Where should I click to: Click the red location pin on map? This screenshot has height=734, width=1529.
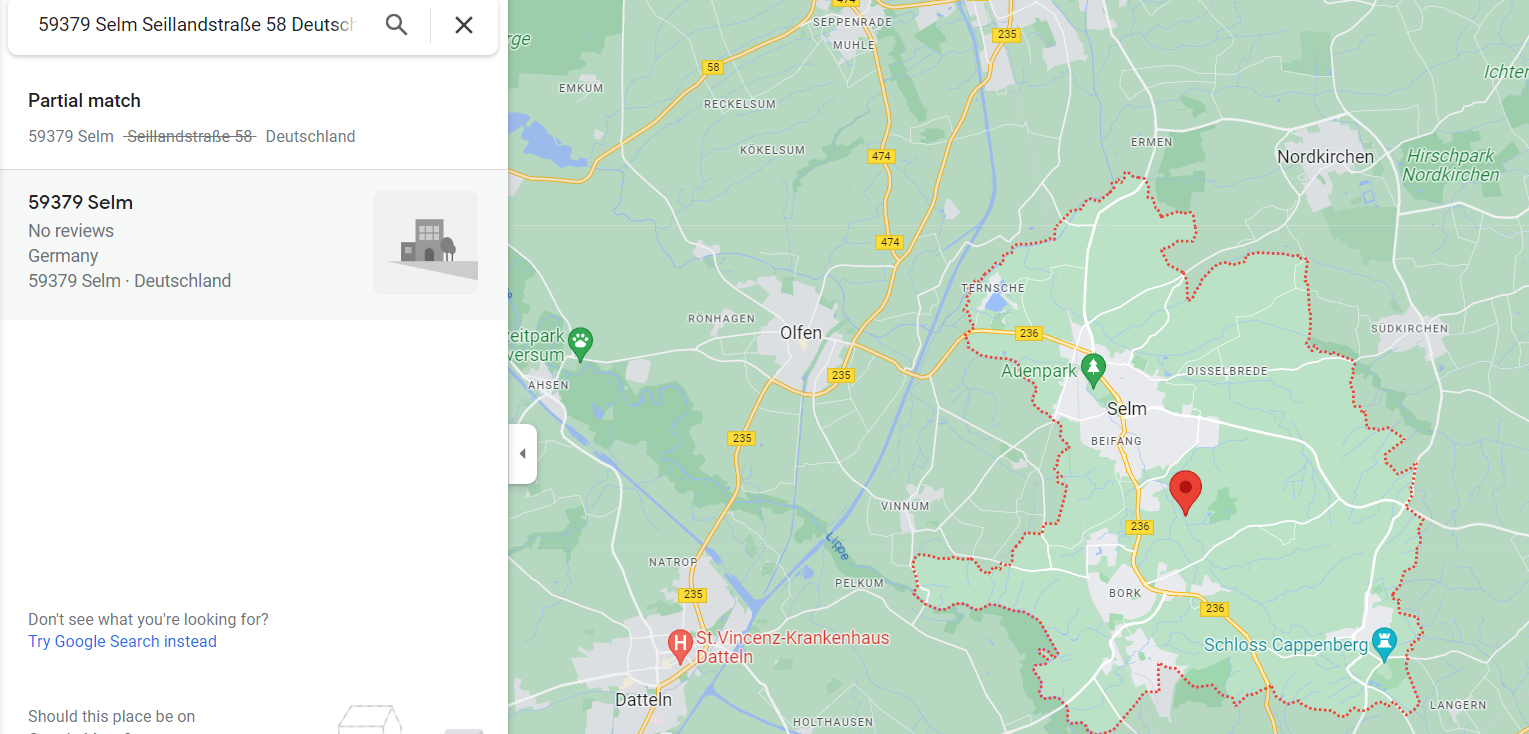(x=1185, y=491)
